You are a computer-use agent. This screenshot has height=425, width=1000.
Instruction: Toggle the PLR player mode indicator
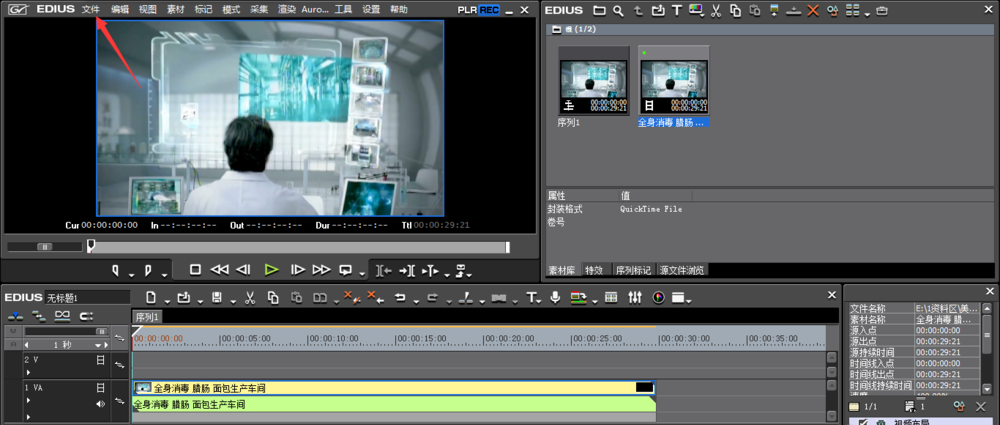tap(467, 9)
